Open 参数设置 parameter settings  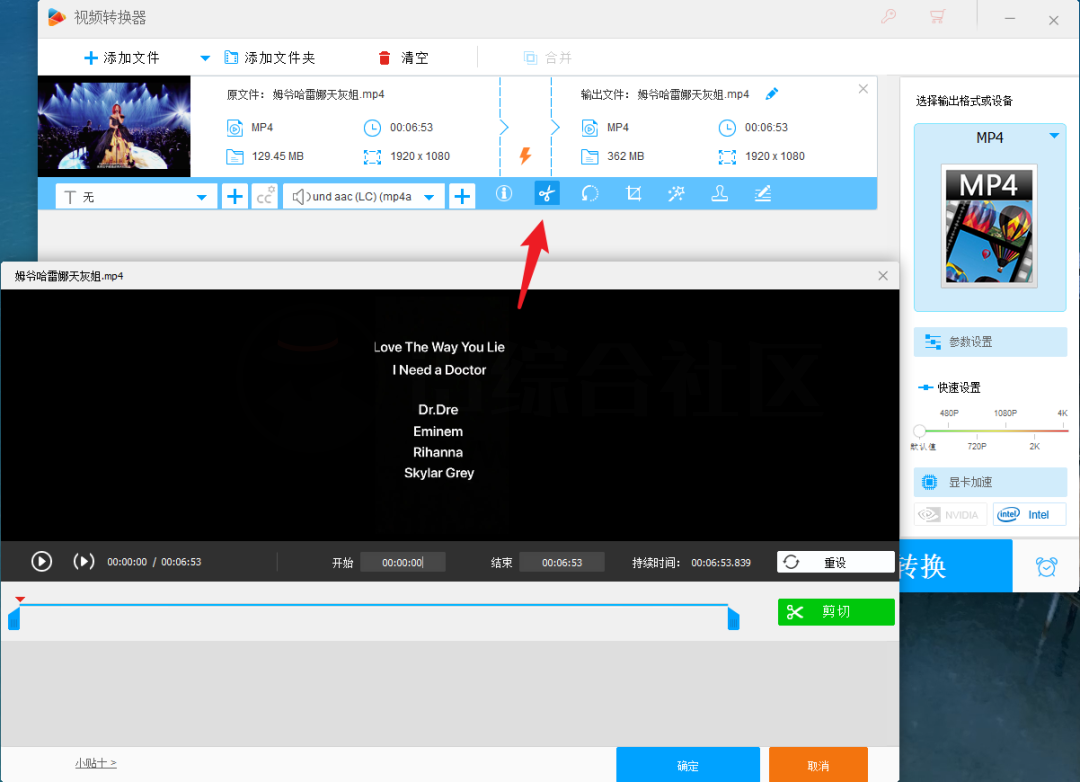pos(990,342)
